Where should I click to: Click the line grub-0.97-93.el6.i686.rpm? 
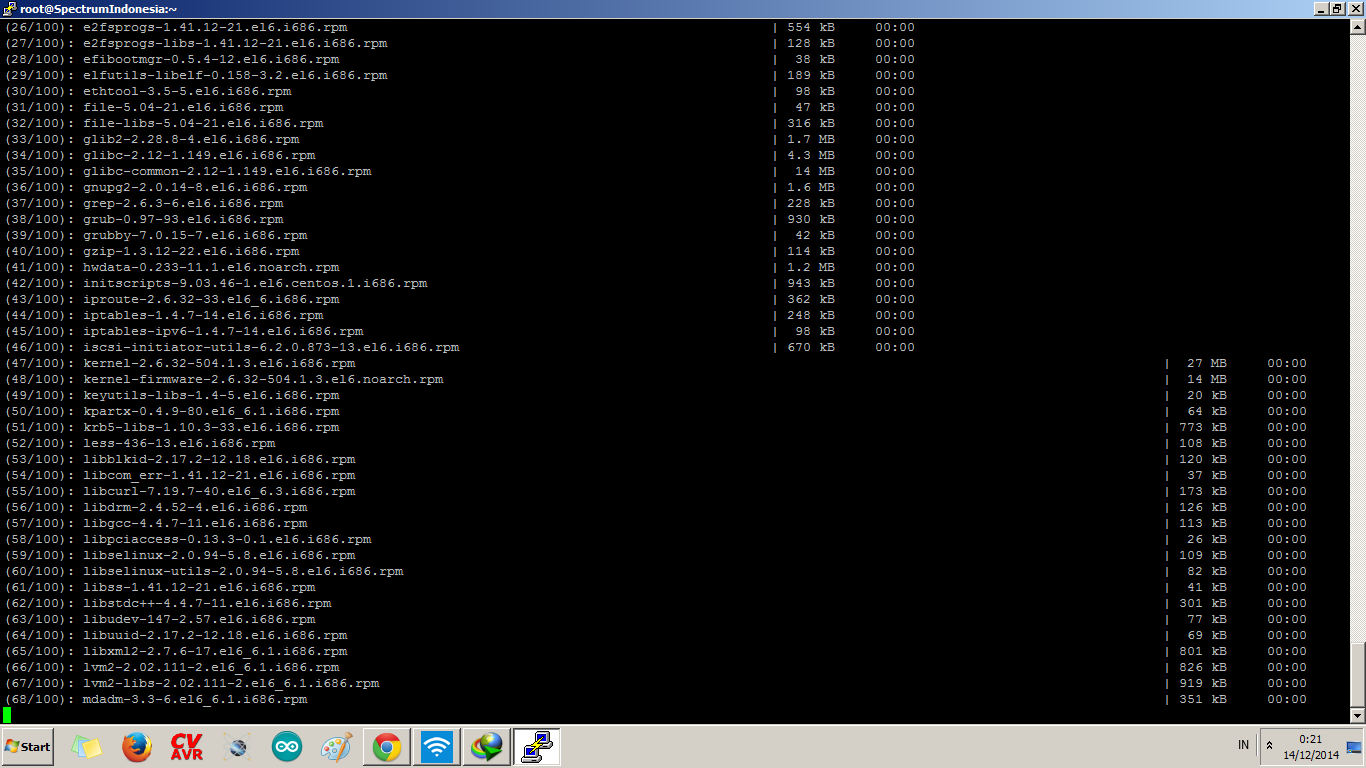pos(183,220)
